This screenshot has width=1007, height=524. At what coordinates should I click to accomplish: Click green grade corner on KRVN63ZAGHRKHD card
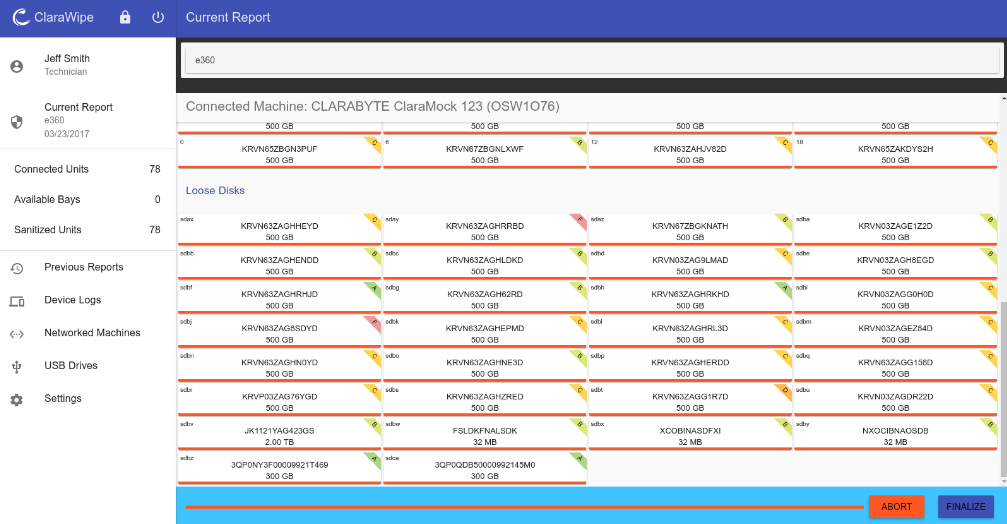[x=785, y=288]
